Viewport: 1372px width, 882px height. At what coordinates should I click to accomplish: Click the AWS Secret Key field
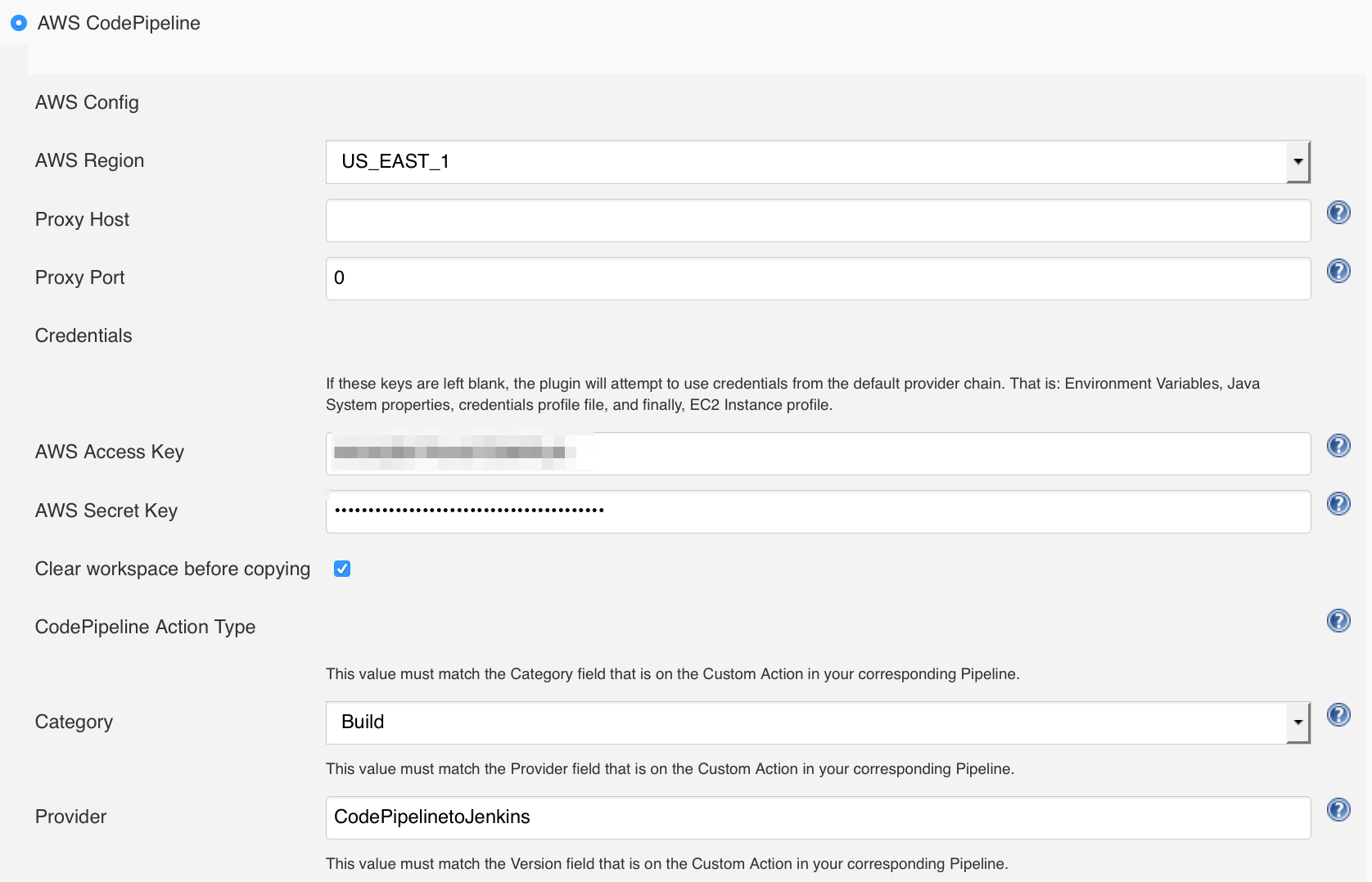818,511
